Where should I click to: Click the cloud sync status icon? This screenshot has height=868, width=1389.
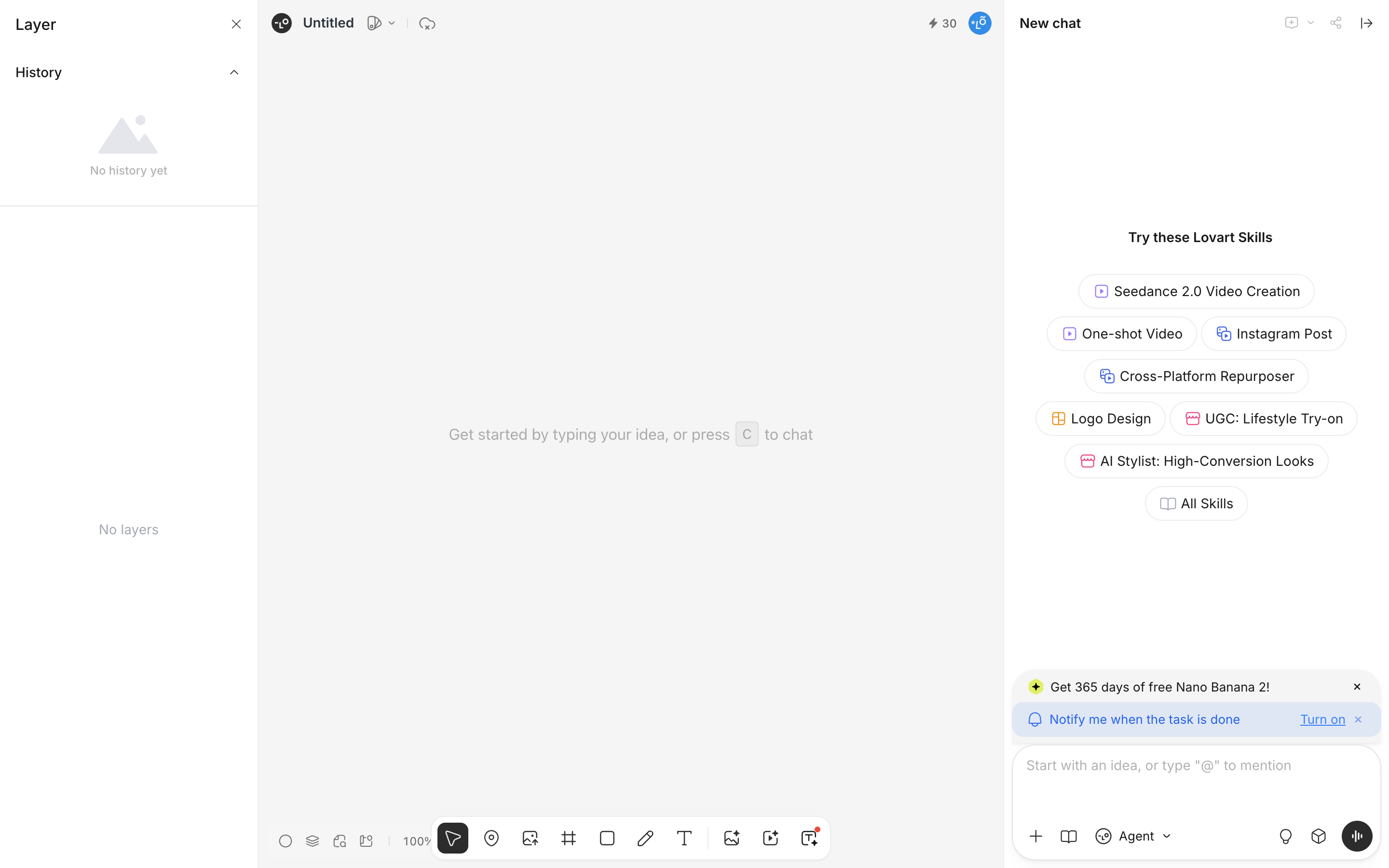point(427,24)
